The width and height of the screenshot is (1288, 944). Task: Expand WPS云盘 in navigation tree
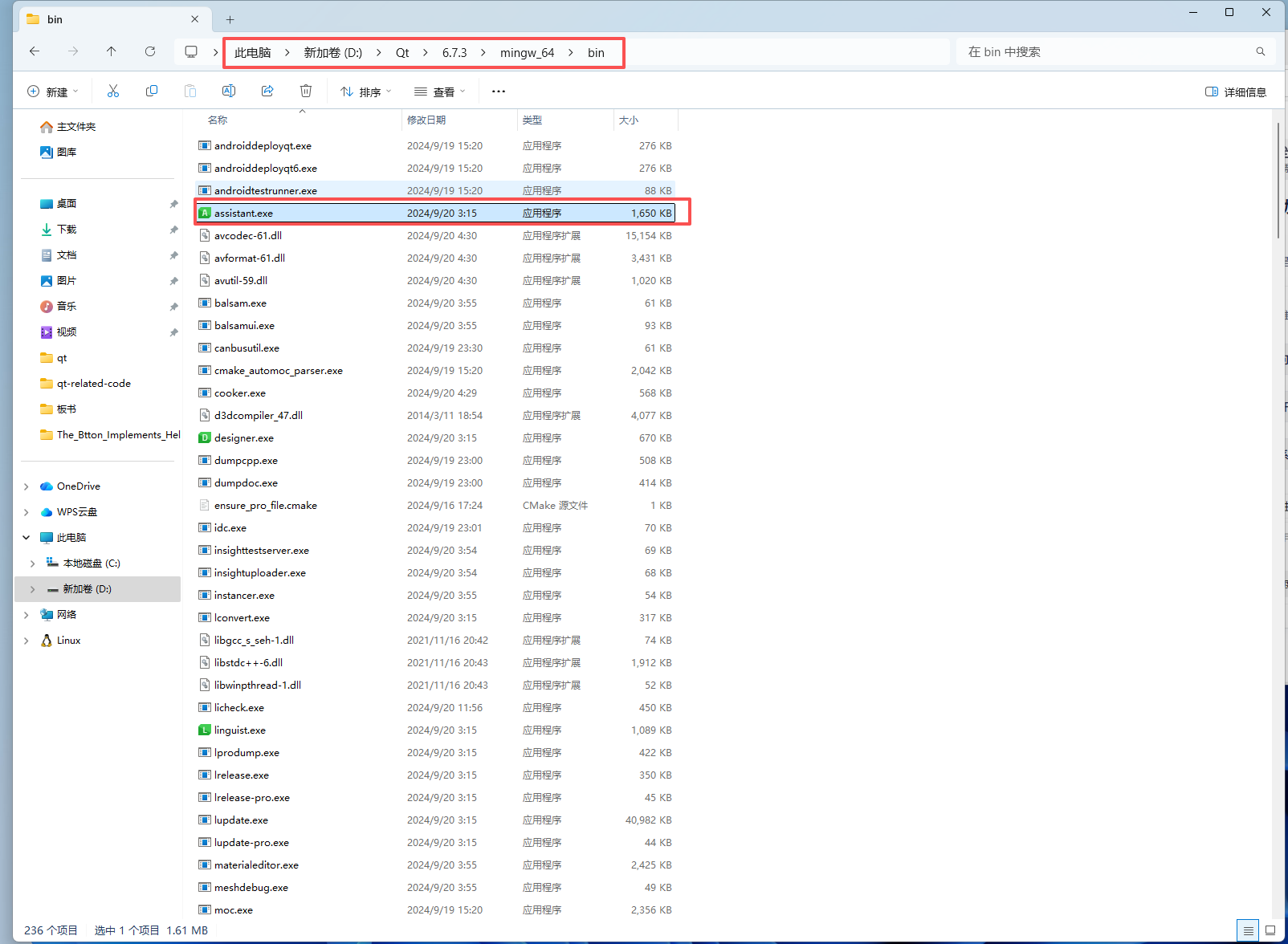(x=26, y=512)
